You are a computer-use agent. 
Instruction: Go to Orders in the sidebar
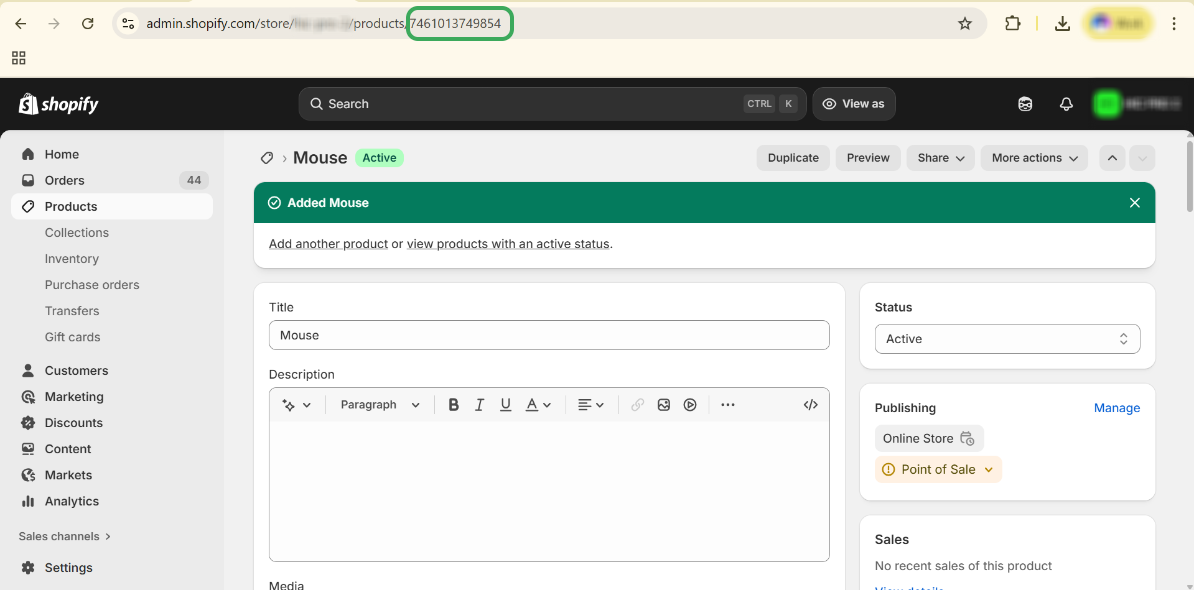coord(65,181)
